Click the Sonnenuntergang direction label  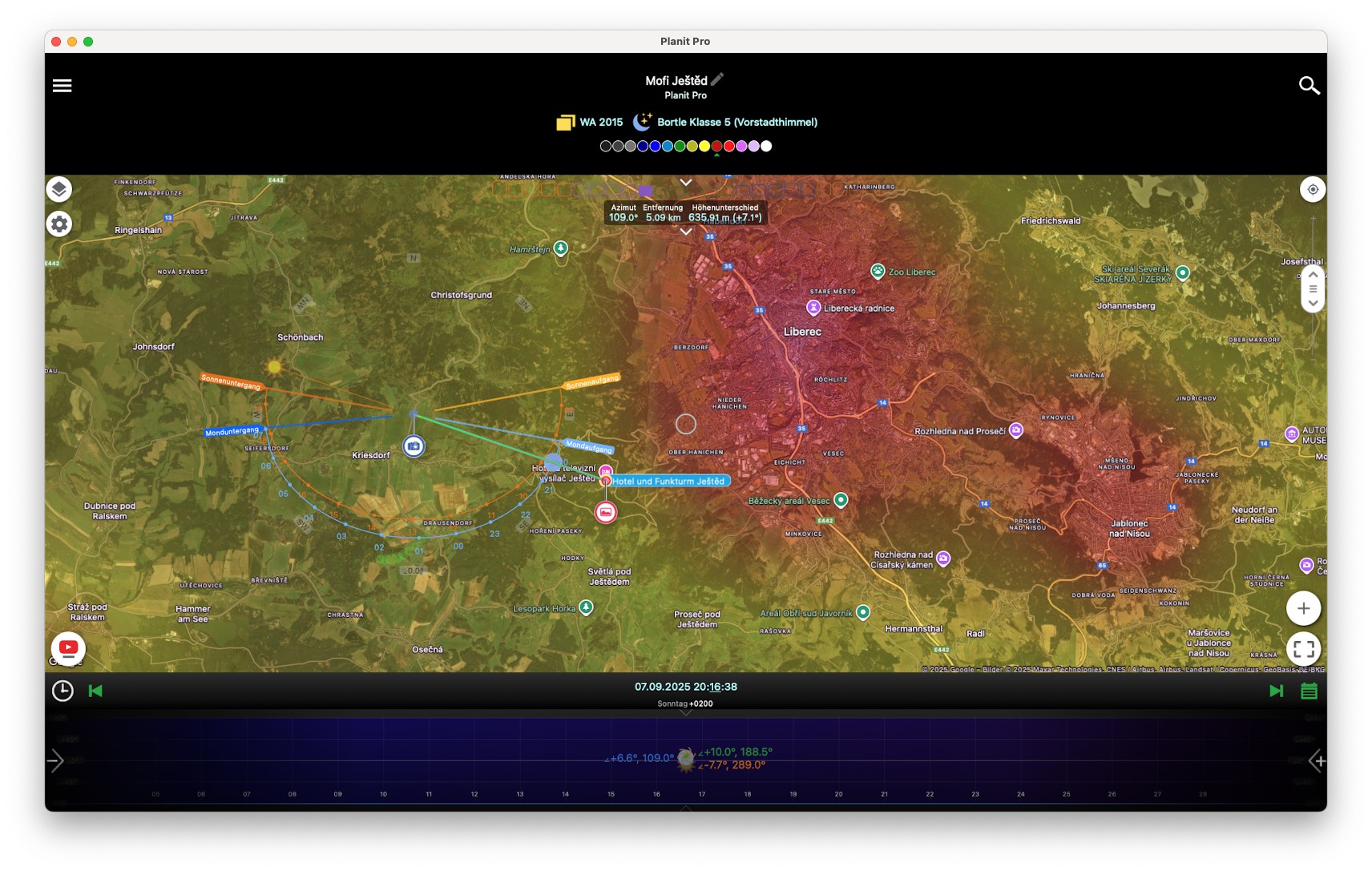[x=231, y=381]
